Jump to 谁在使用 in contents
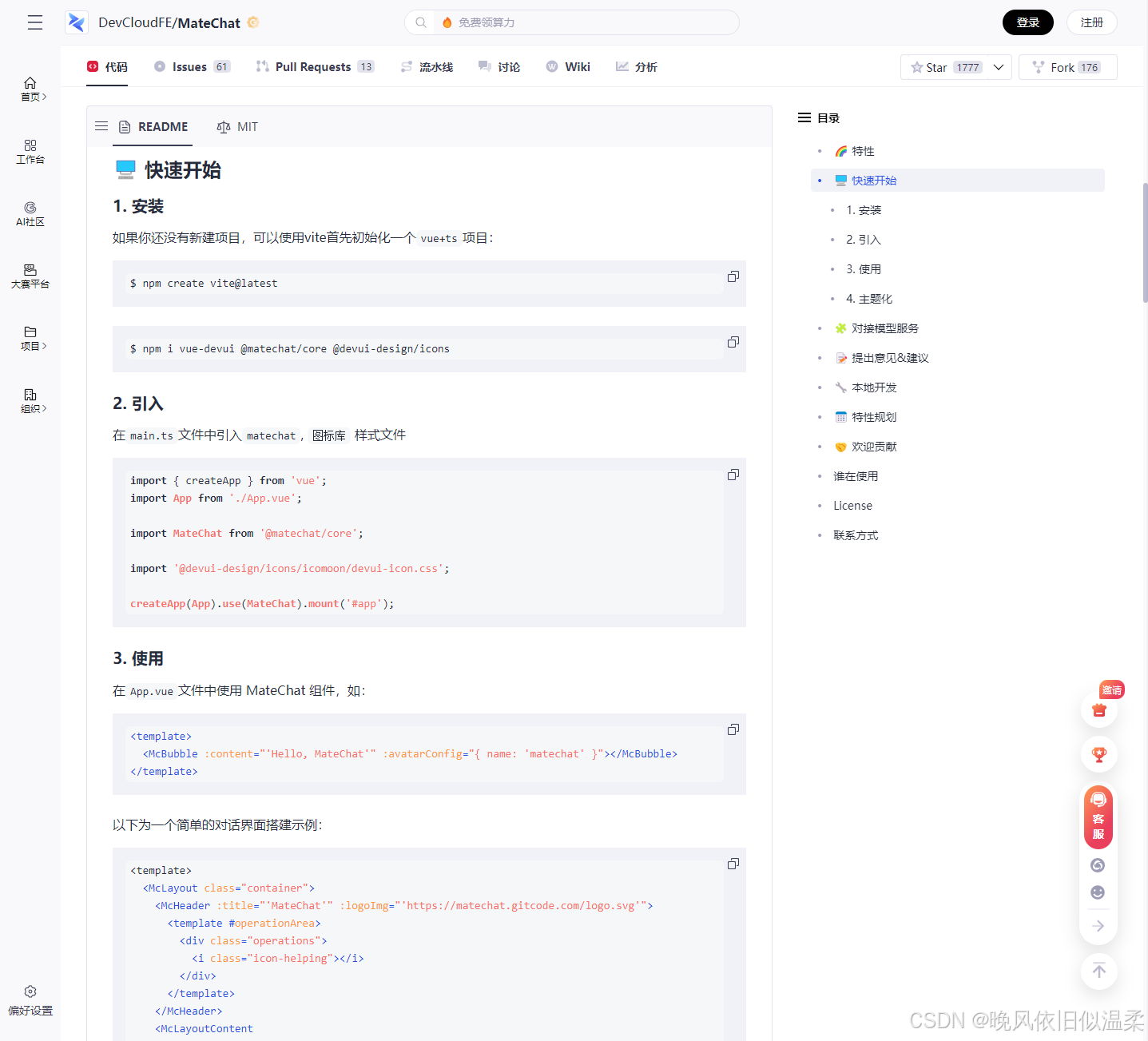 pos(856,476)
